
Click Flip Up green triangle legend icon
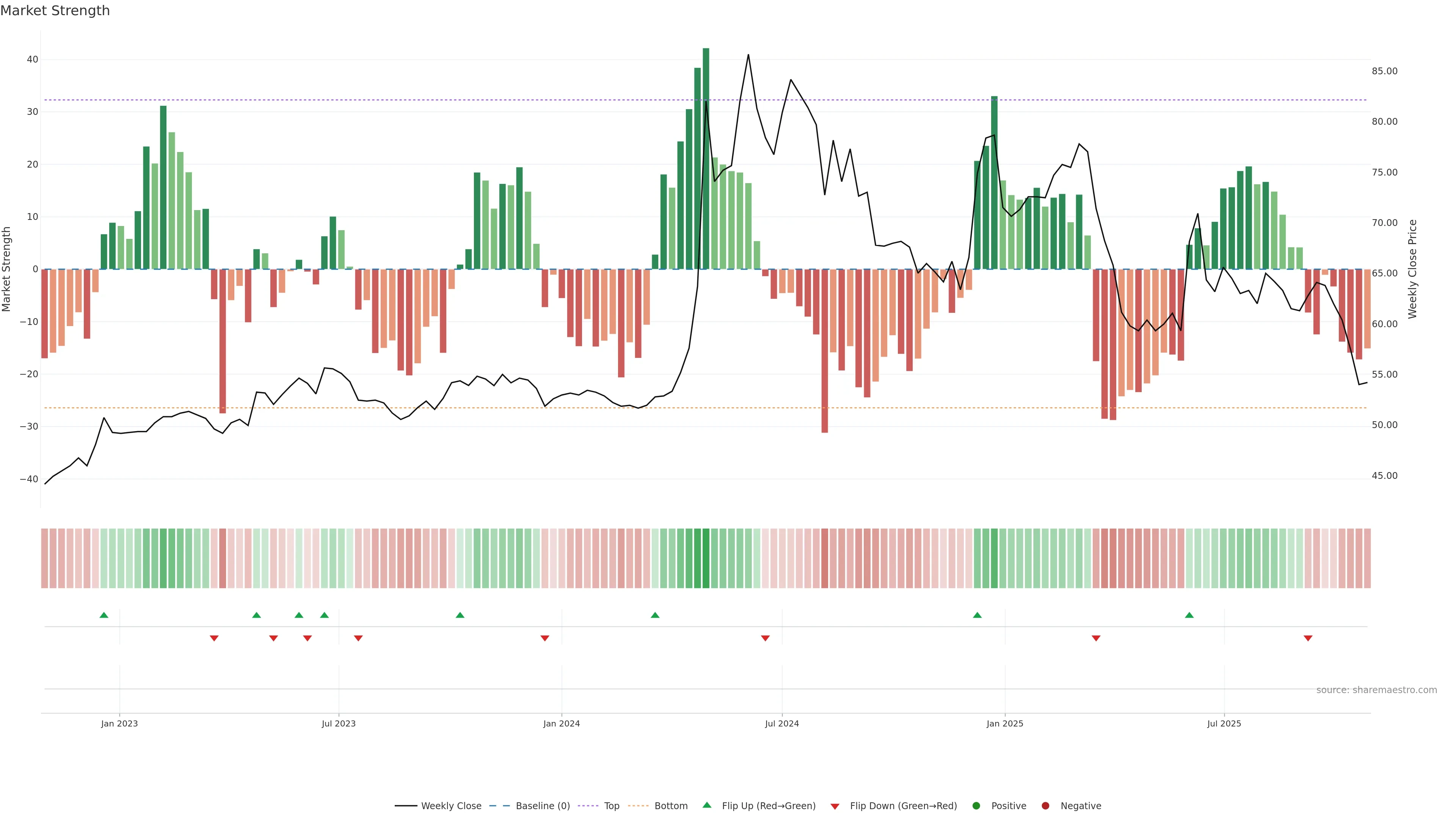(x=706, y=805)
